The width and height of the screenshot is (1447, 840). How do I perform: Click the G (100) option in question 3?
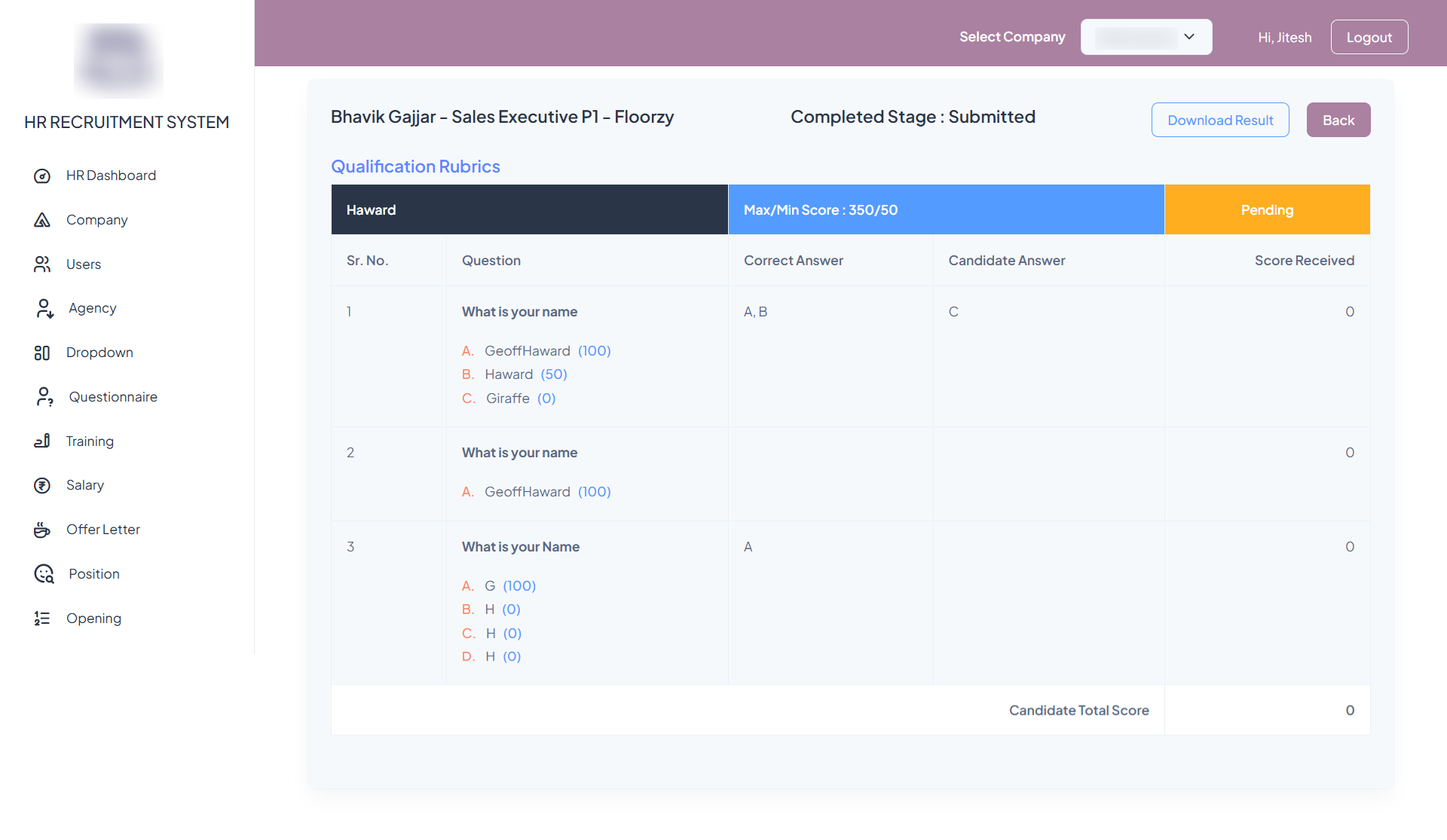(499, 586)
